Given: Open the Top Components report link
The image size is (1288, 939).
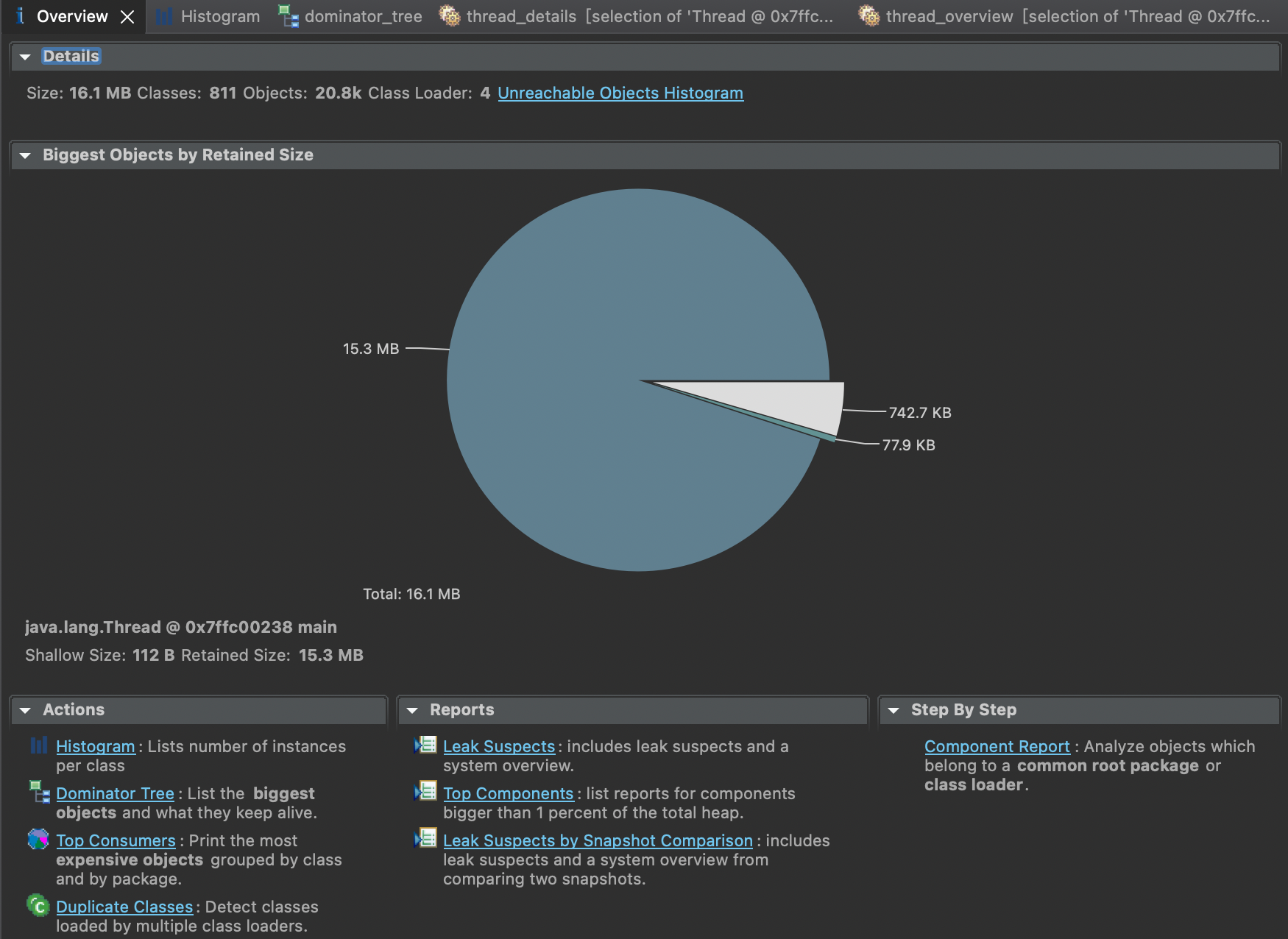Looking at the screenshot, I should (x=508, y=794).
